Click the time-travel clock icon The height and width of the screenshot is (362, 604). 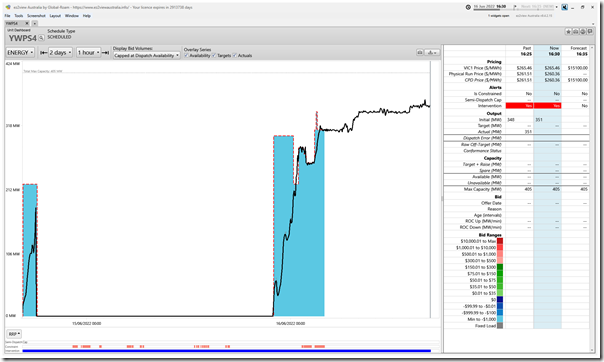tap(468, 7)
